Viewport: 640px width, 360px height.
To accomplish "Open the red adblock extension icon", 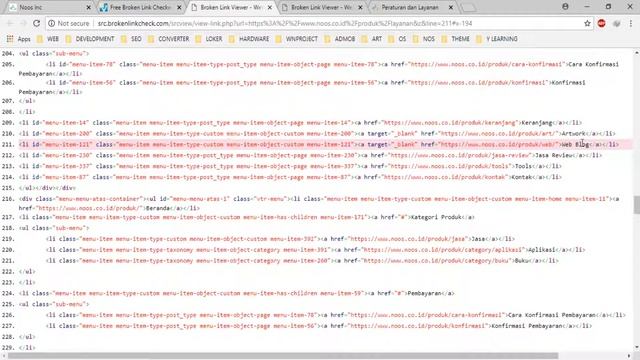I will [601, 23].
